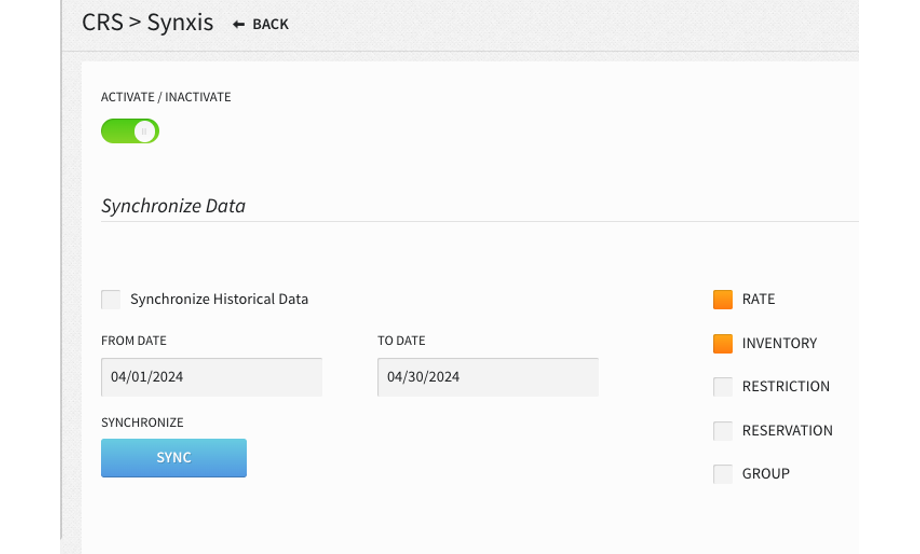Click the CRS > Synxis page title
The height and width of the screenshot is (554, 920).
tap(148, 23)
